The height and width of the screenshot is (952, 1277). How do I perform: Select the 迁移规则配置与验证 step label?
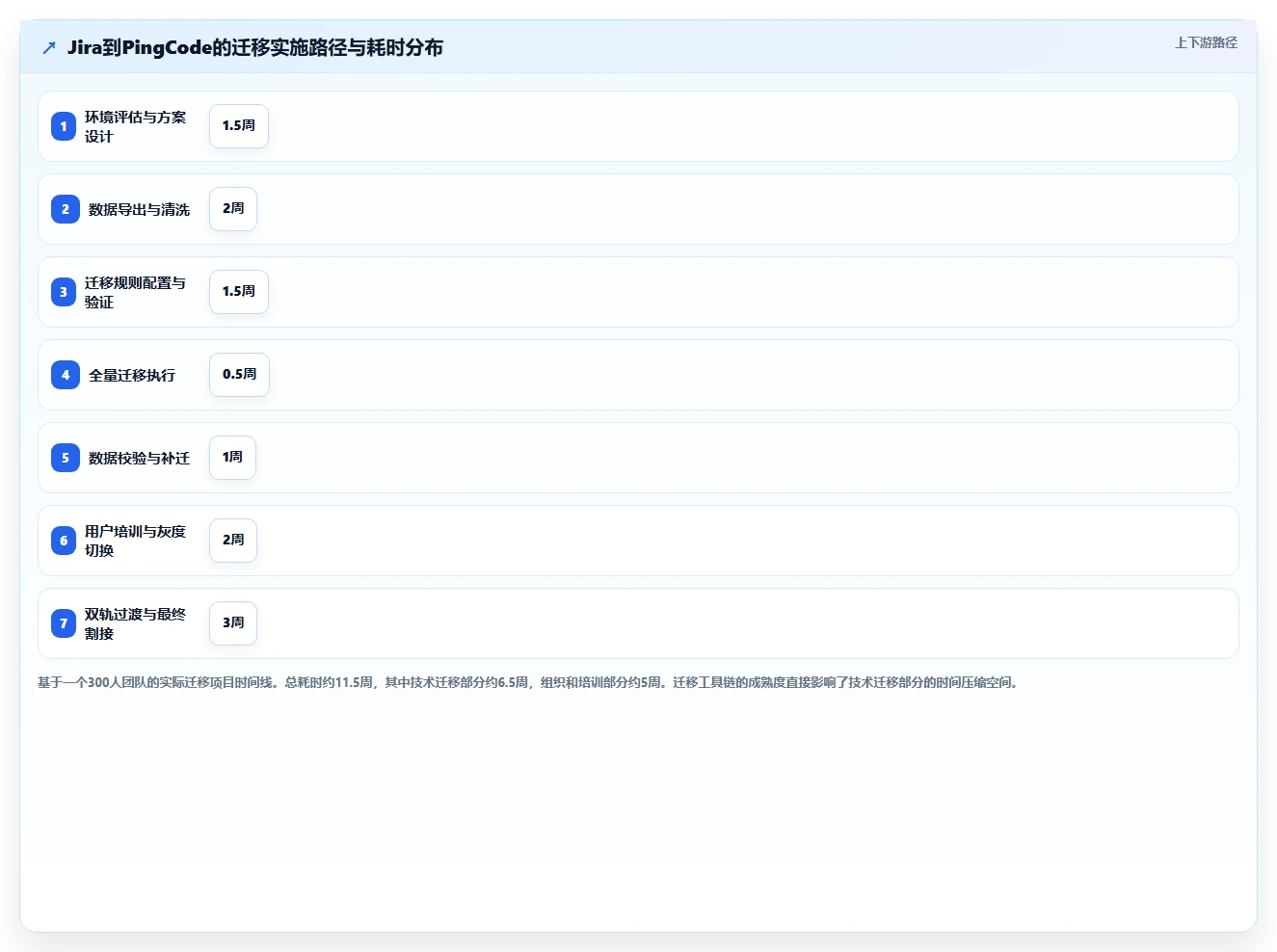[x=135, y=292]
